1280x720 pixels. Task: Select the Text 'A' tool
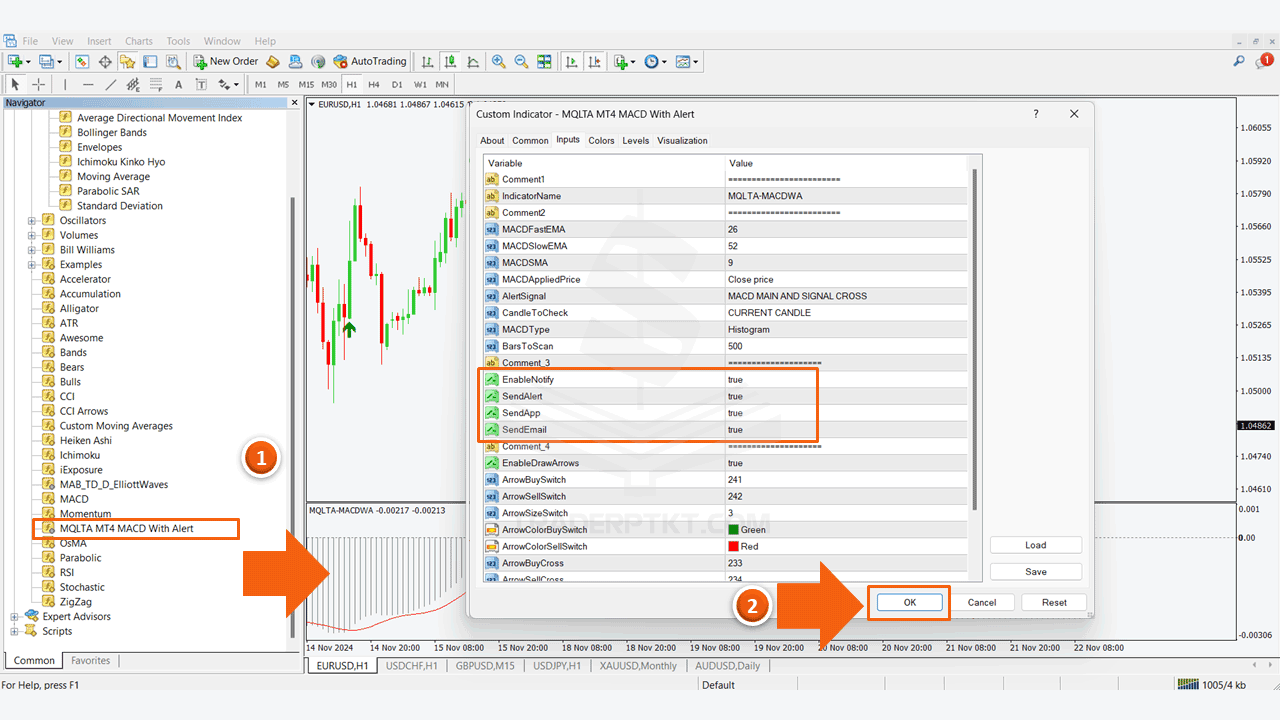pos(179,84)
